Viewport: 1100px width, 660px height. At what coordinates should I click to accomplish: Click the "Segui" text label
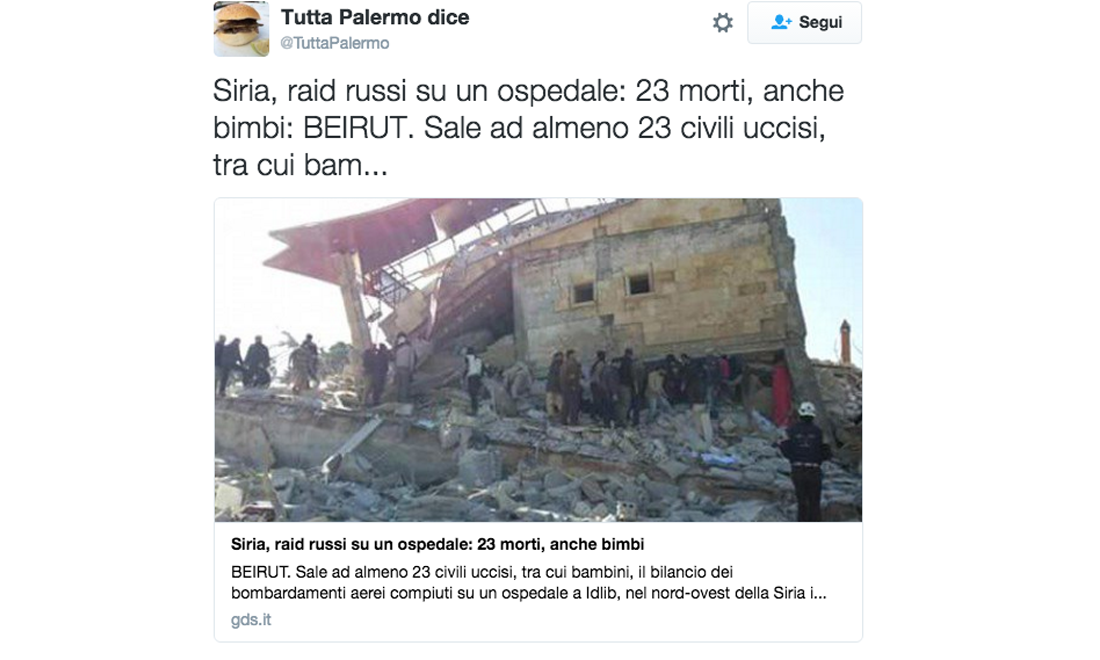(820, 22)
